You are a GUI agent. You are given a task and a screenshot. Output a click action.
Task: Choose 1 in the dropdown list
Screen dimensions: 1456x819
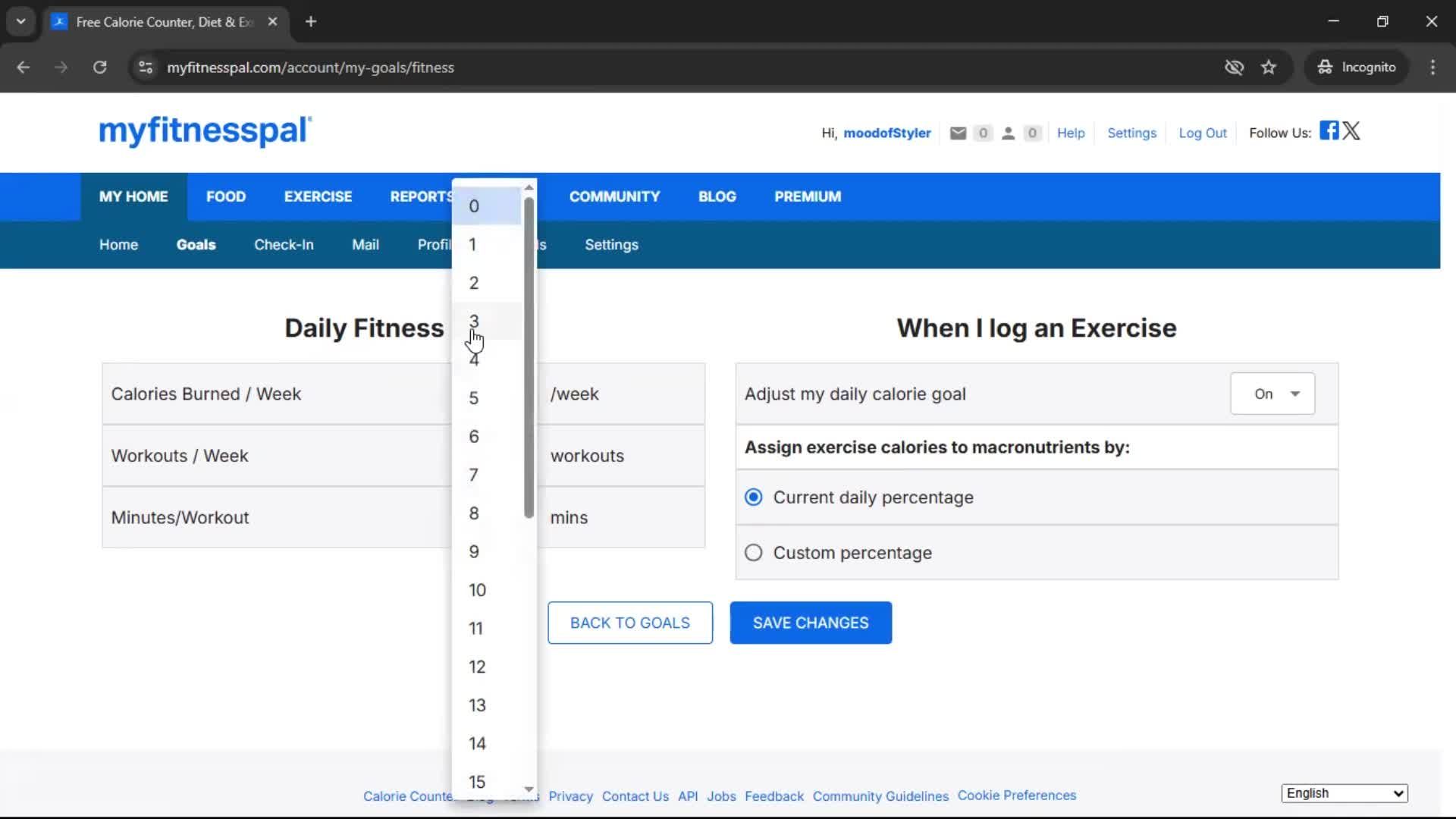click(487, 244)
